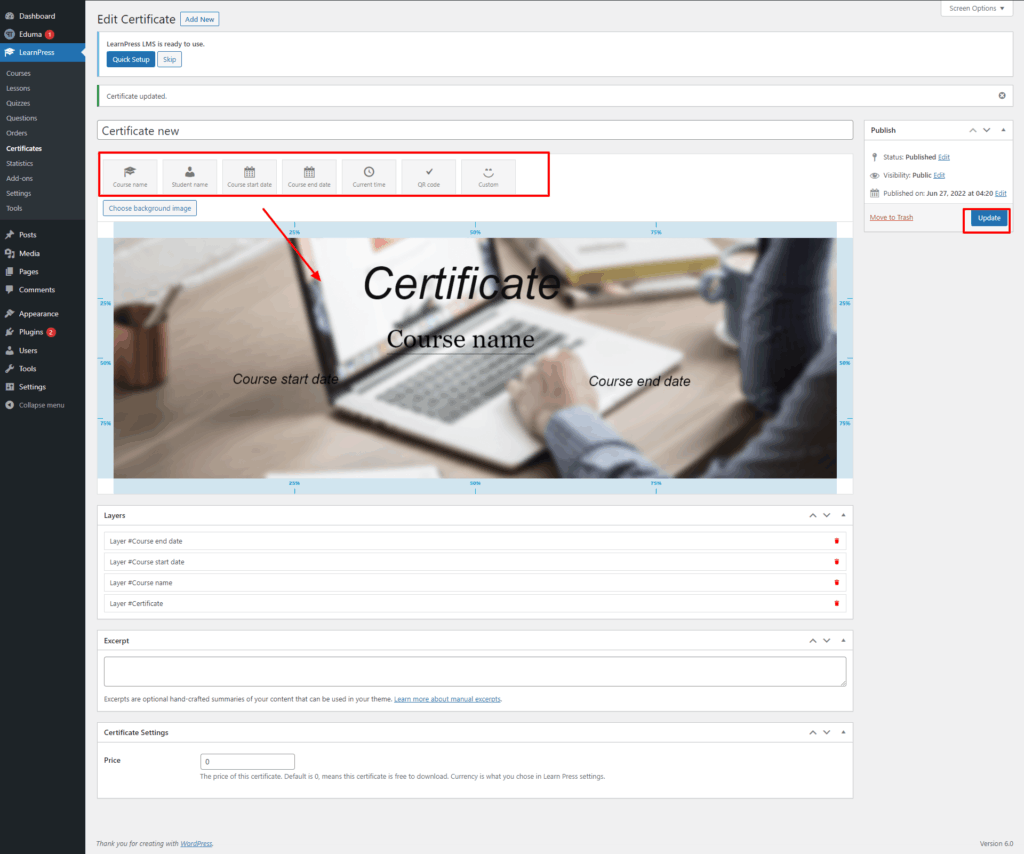Select Course end date text on canvas
1024x854 pixels.
click(639, 381)
